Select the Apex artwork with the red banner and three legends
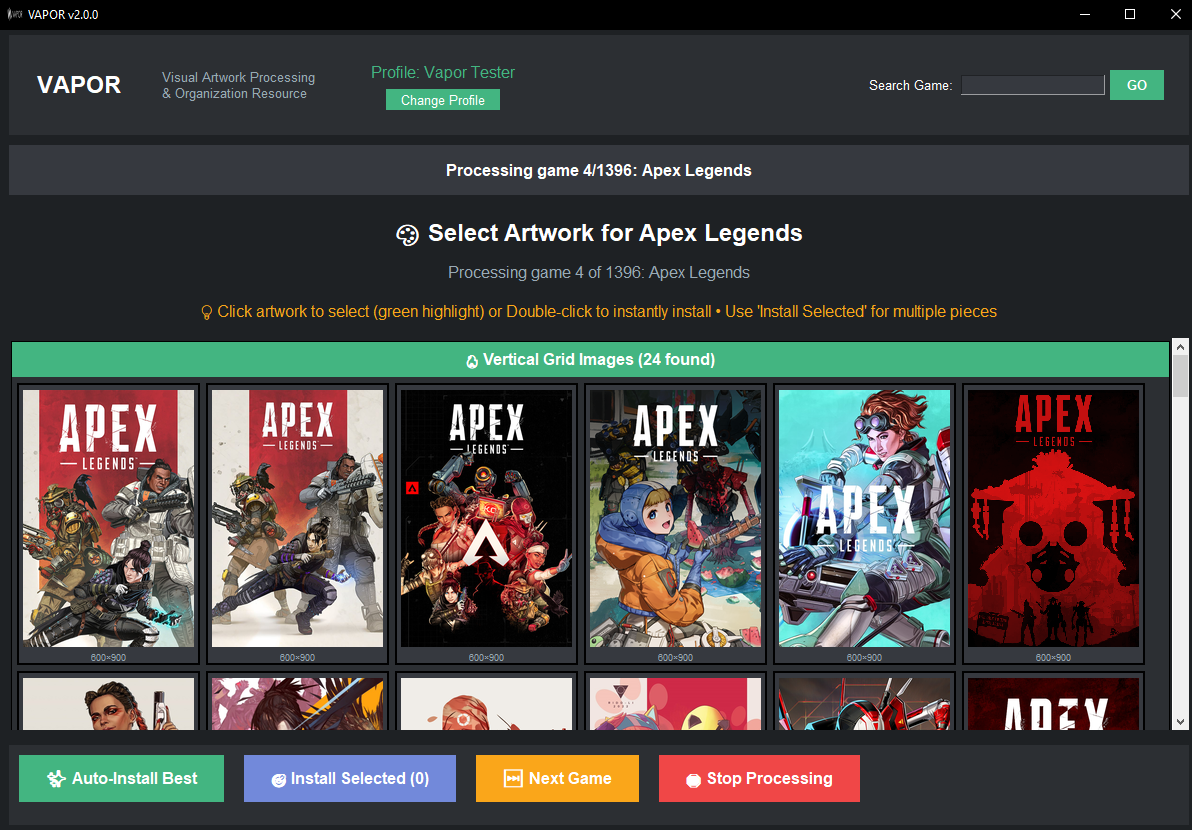The width and height of the screenshot is (1192, 830). [x=109, y=518]
